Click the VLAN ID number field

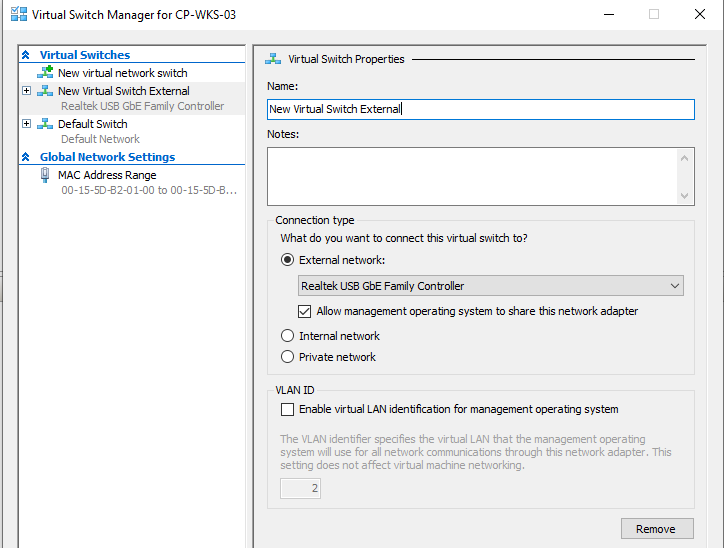300,488
